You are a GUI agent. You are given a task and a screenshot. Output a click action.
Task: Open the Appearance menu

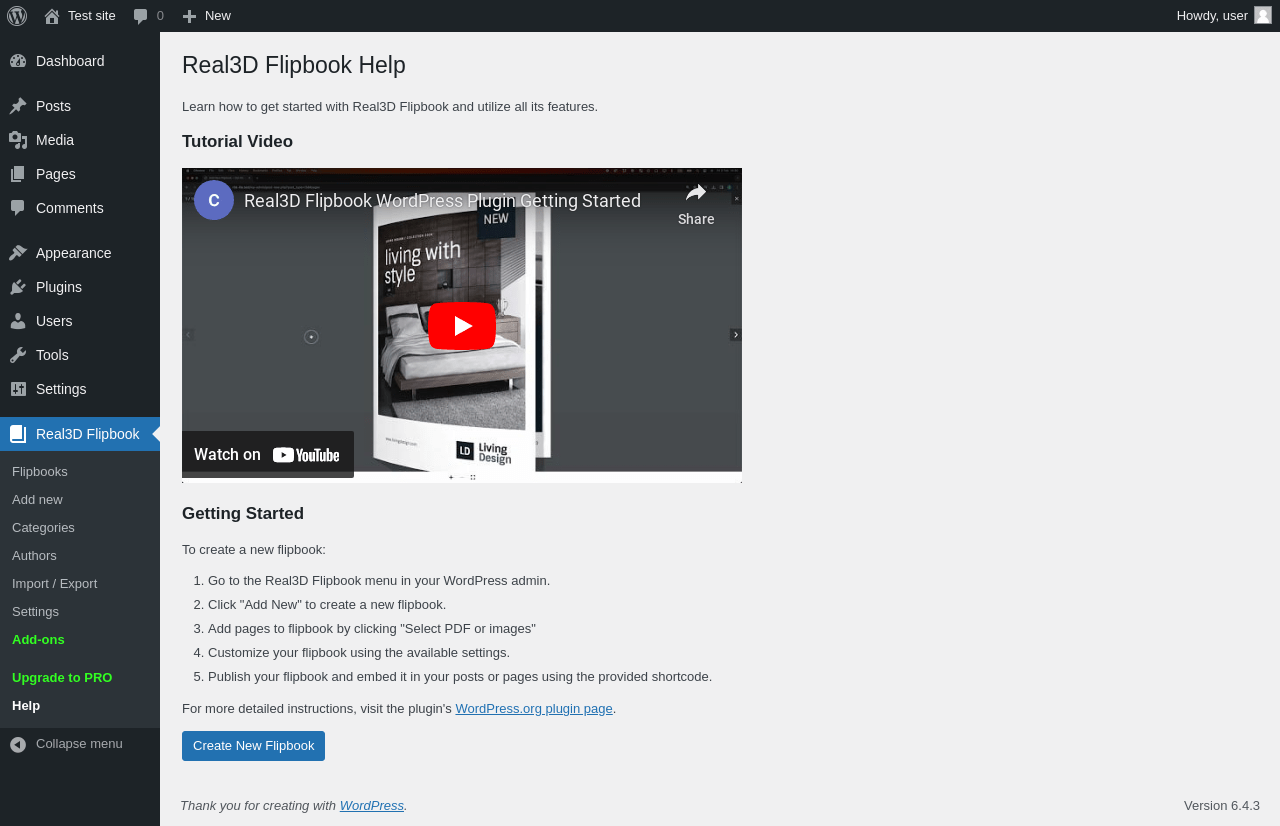tap(80, 253)
